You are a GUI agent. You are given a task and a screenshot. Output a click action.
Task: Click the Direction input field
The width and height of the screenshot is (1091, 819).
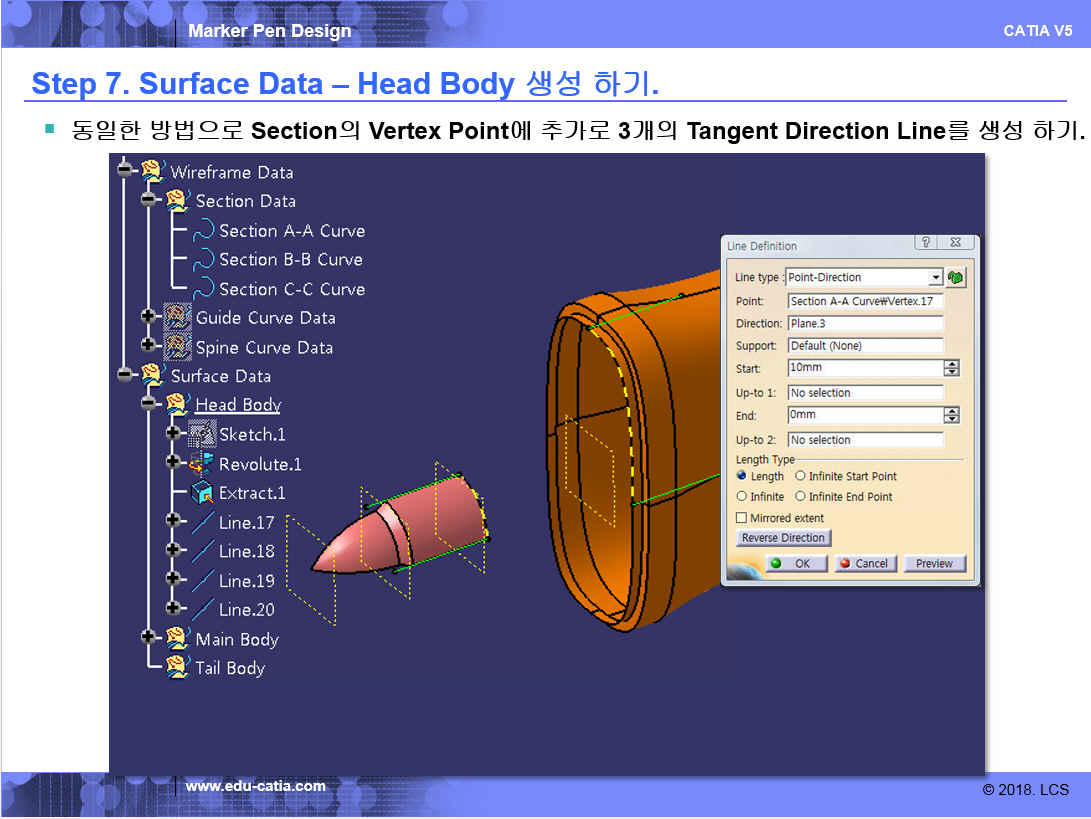click(864, 323)
